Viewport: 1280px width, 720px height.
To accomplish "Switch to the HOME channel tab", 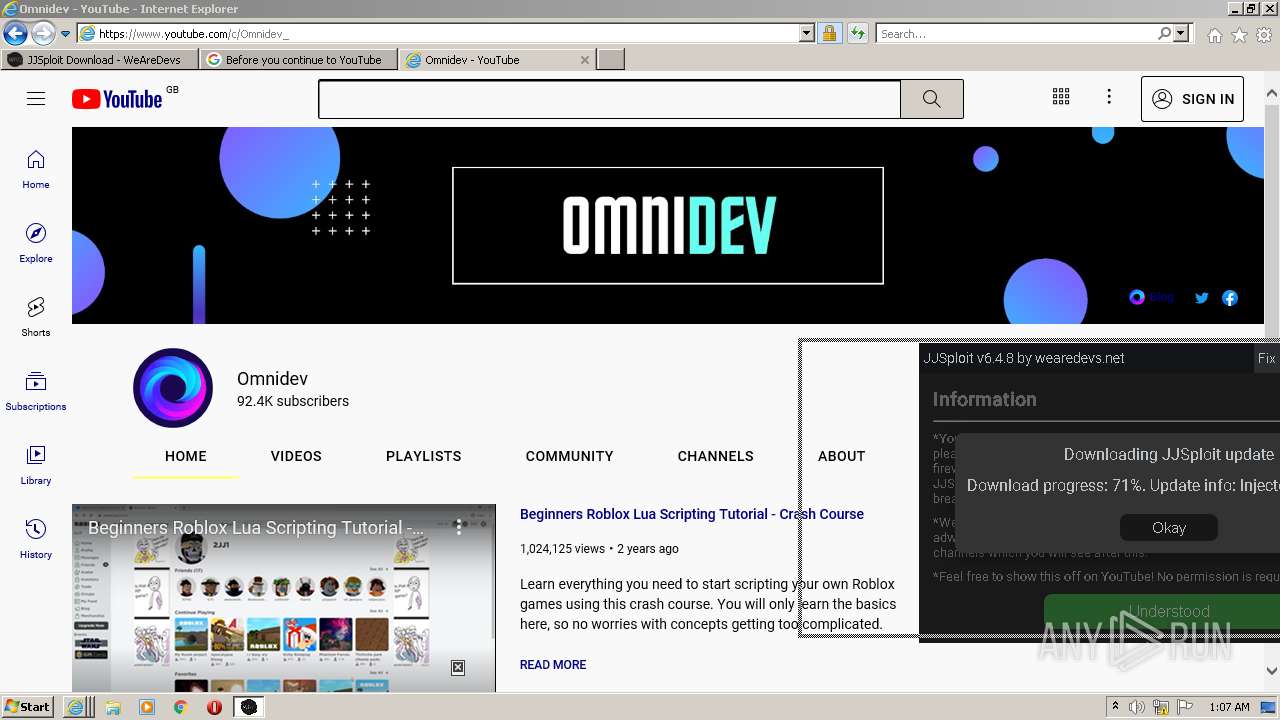I will click(x=186, y=456).
